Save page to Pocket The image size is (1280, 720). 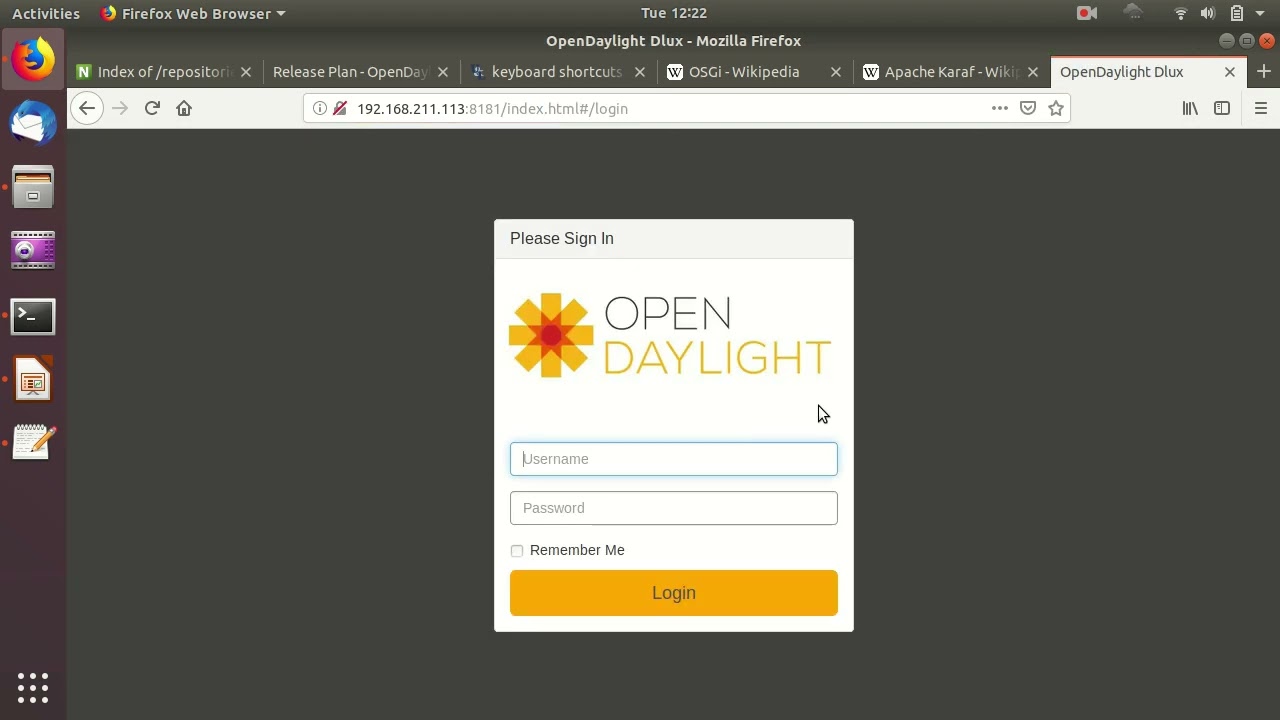1027,108
